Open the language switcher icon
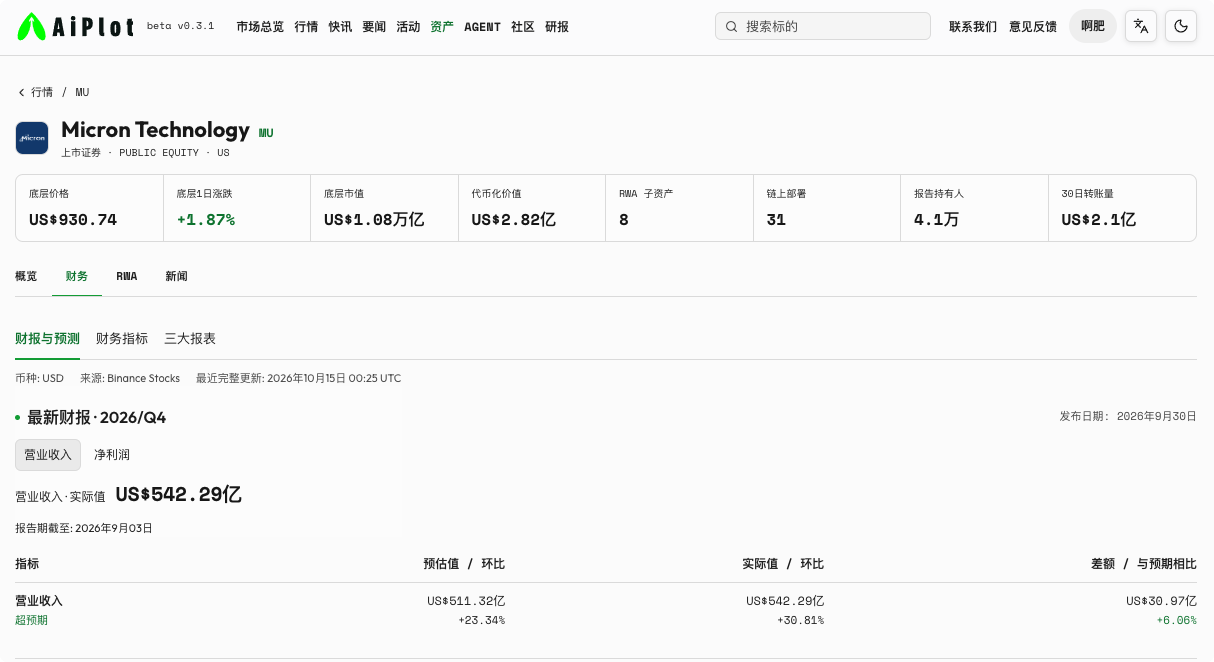The width and height of the screenshot is (1214, 662). [1141, 26]
